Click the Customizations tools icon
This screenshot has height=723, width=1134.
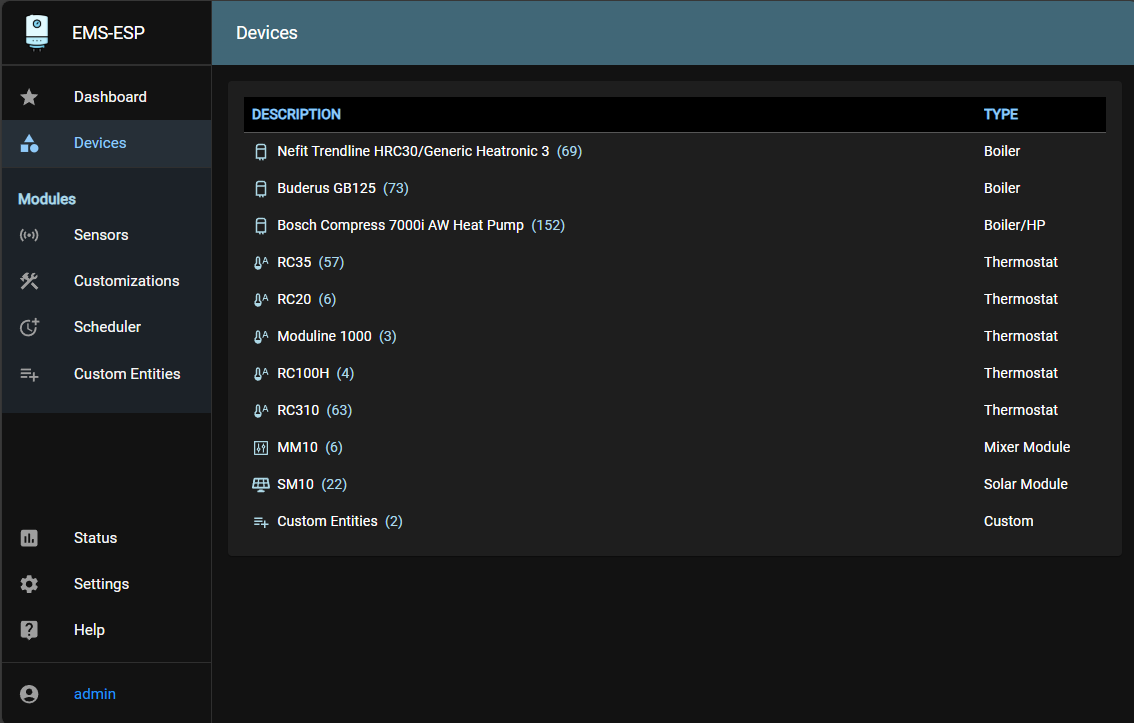click(28, 280)
